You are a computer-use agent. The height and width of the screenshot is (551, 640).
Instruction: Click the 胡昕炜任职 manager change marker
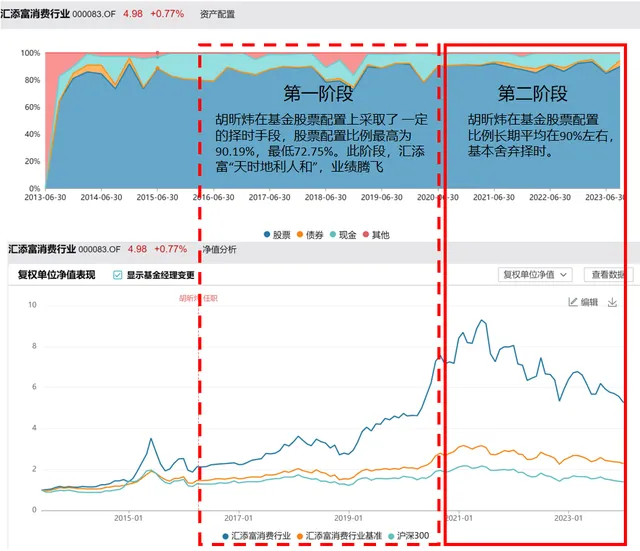(200, 298)
